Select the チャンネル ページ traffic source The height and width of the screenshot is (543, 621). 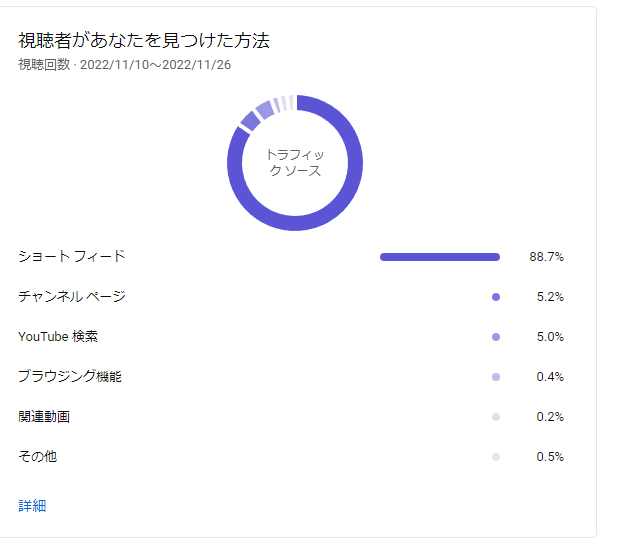pos(72,296)
